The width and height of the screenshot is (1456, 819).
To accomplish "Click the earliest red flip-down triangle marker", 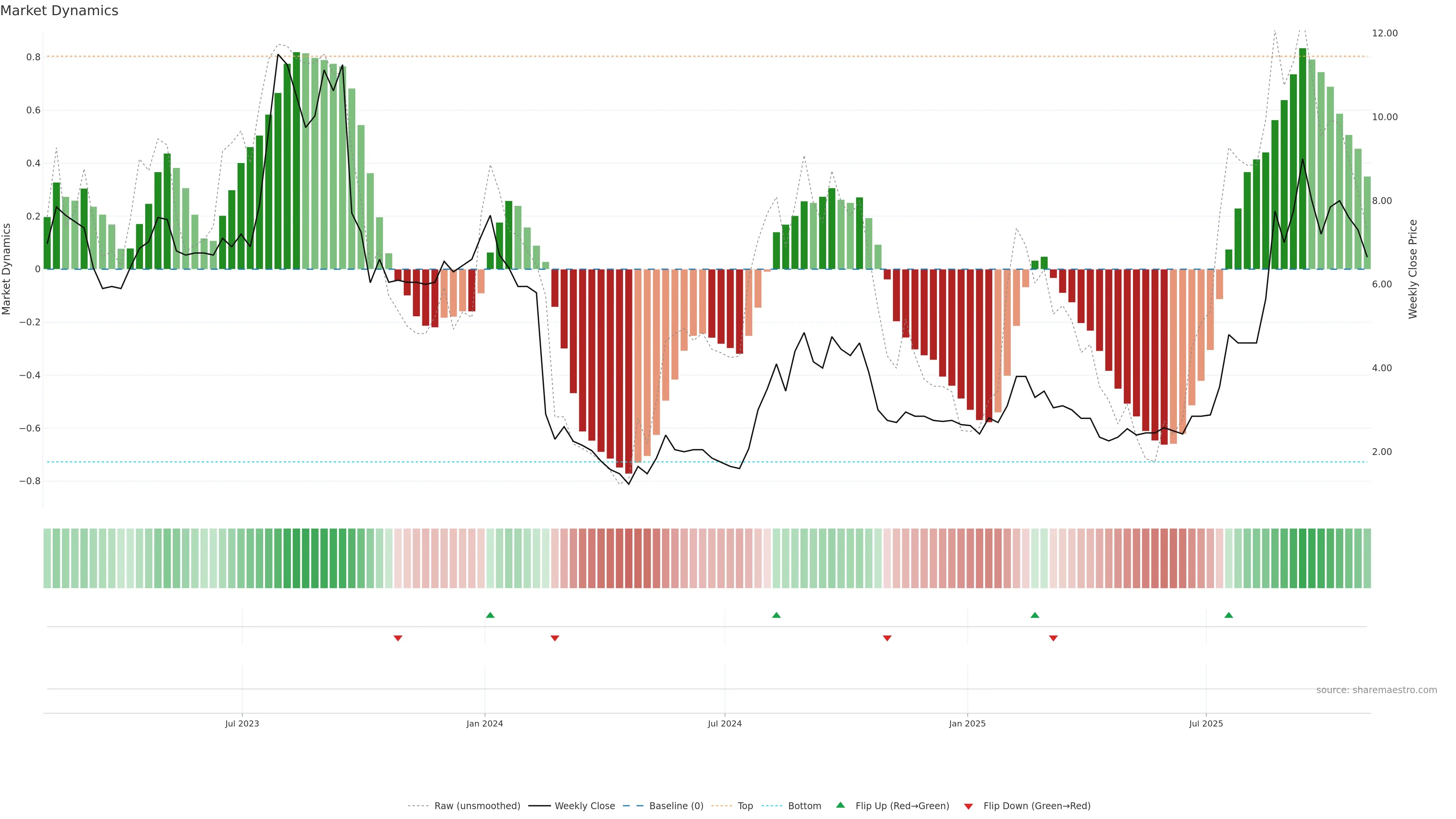I will 398,638.
